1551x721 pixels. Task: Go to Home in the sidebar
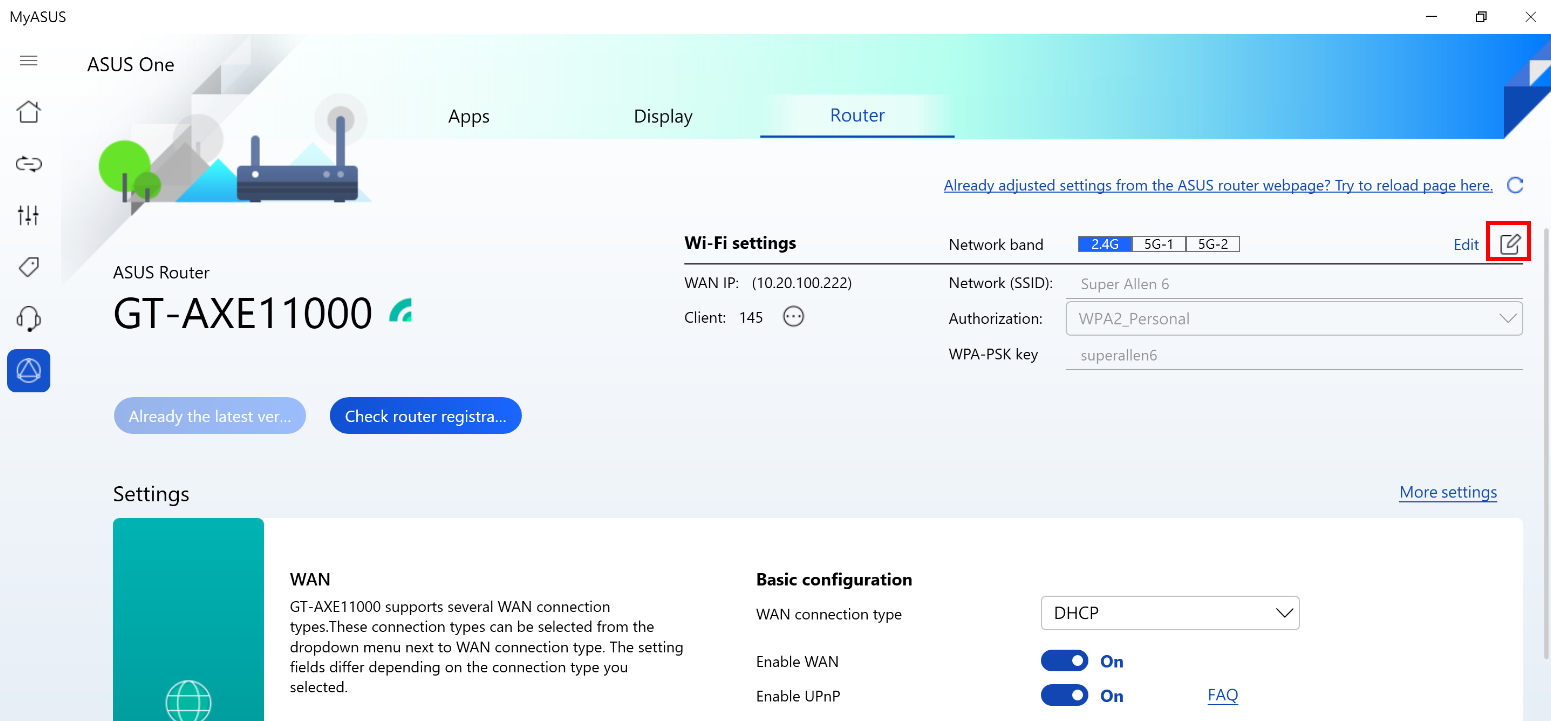point(29,111)
